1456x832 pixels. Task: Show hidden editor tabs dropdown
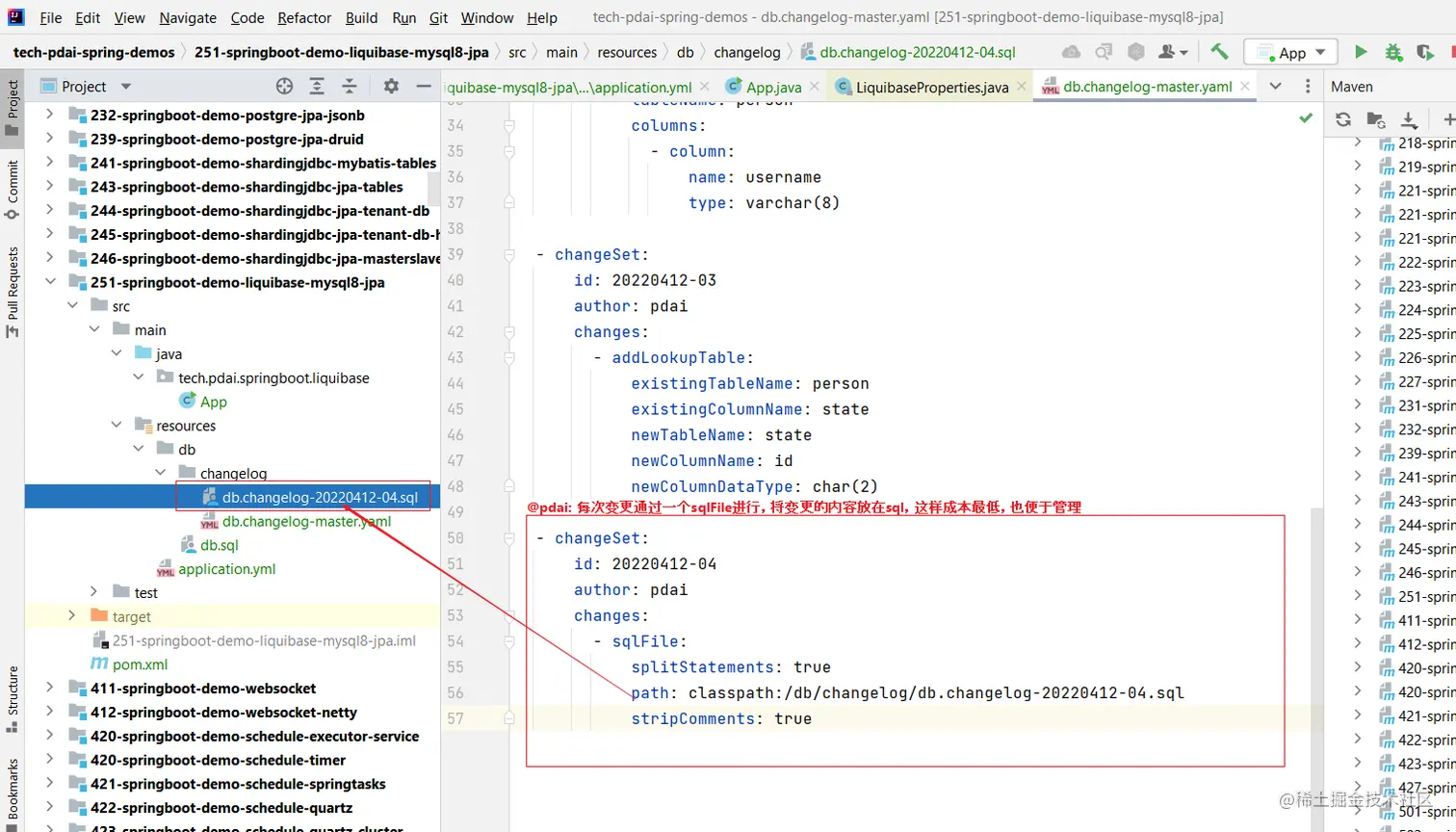point(1276,86)
